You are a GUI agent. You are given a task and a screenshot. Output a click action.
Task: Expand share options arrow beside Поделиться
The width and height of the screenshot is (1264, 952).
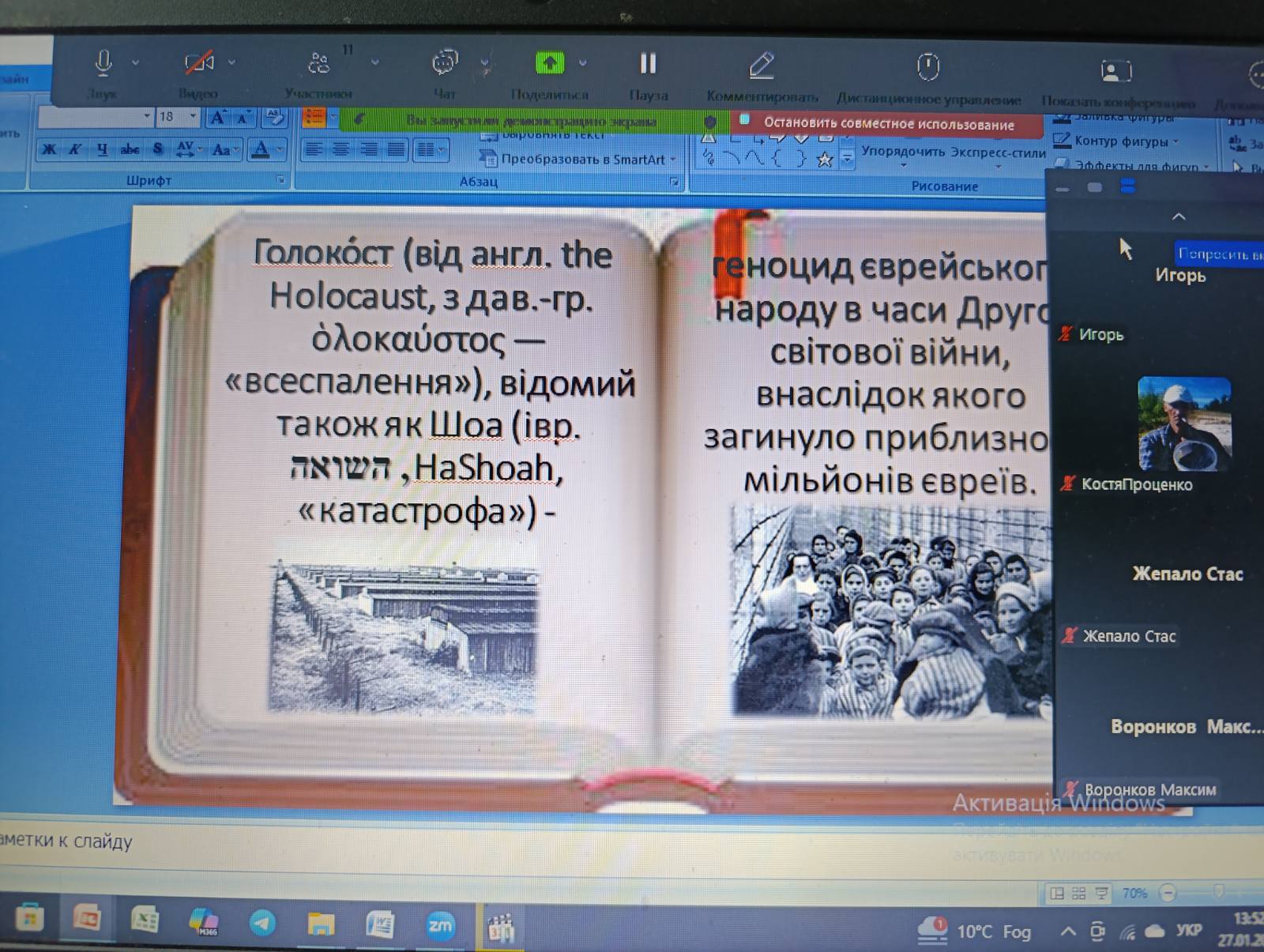(x=583, y=62)
